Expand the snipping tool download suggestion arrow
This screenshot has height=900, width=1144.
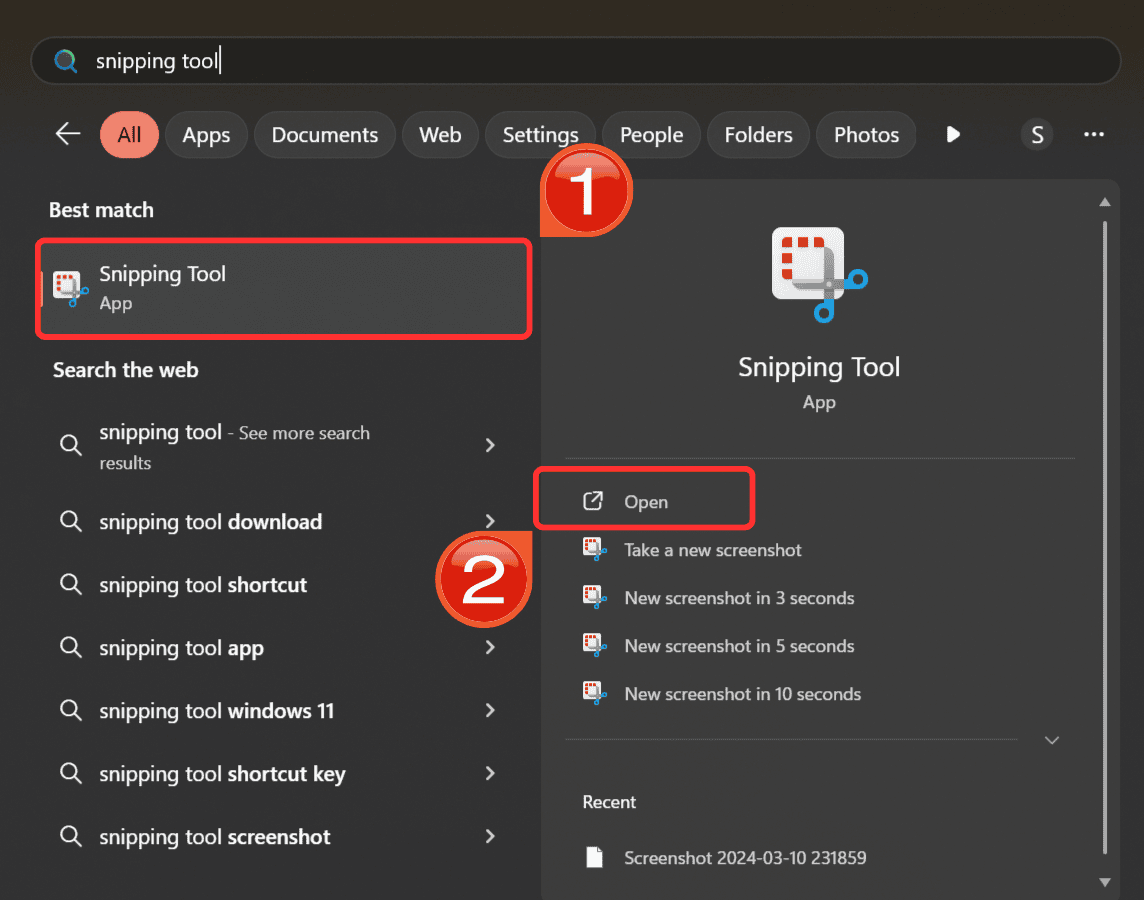490,521
